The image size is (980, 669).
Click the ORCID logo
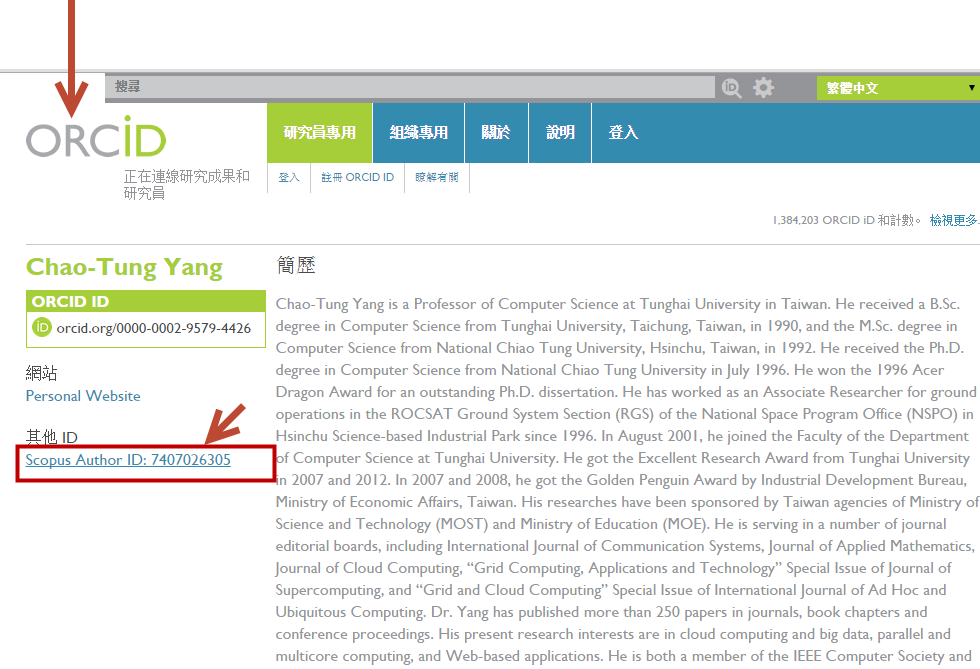(x=96, y=137)
